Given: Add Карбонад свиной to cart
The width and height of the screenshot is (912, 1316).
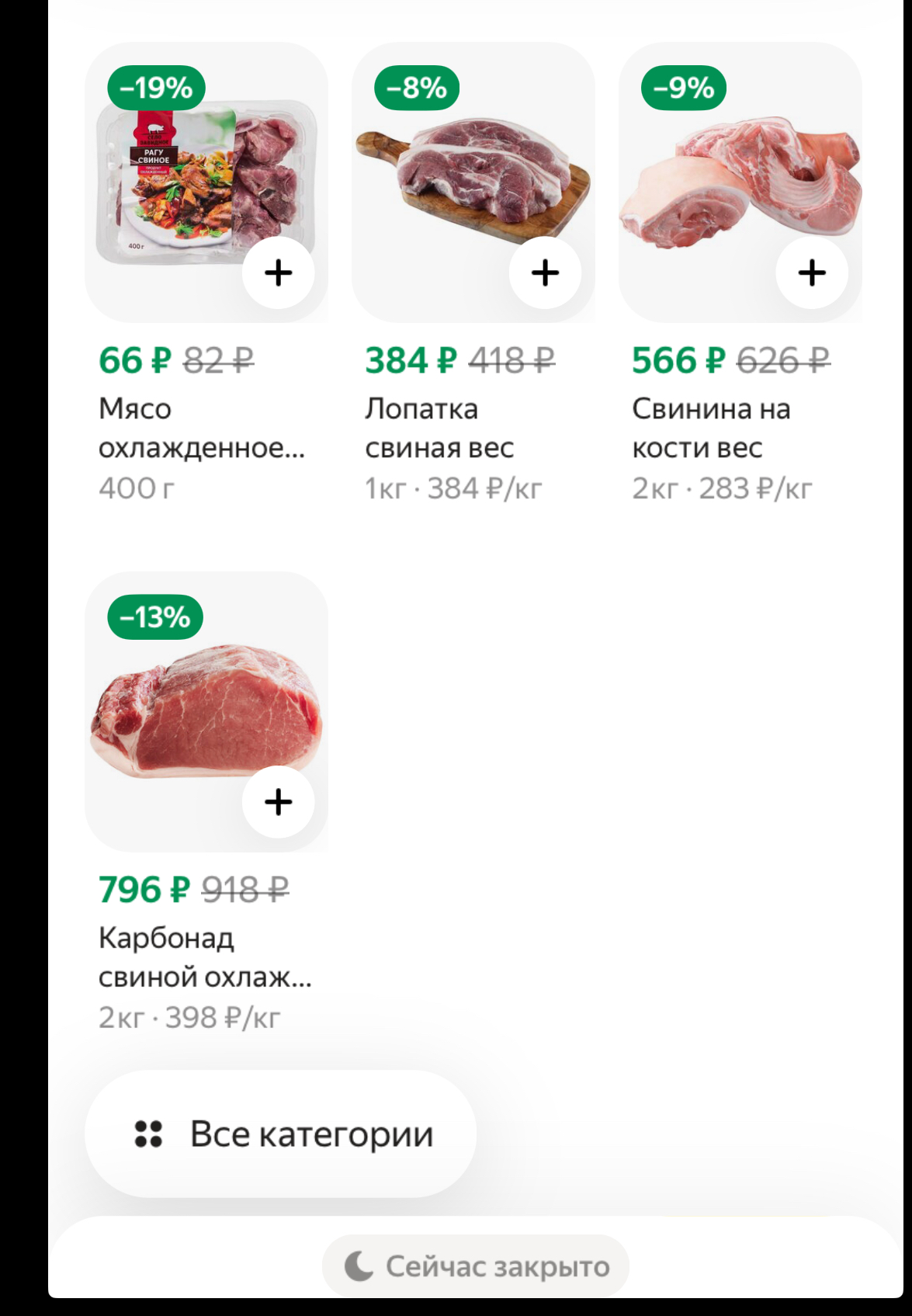Looking at the screenshot, I should (278, 802).
